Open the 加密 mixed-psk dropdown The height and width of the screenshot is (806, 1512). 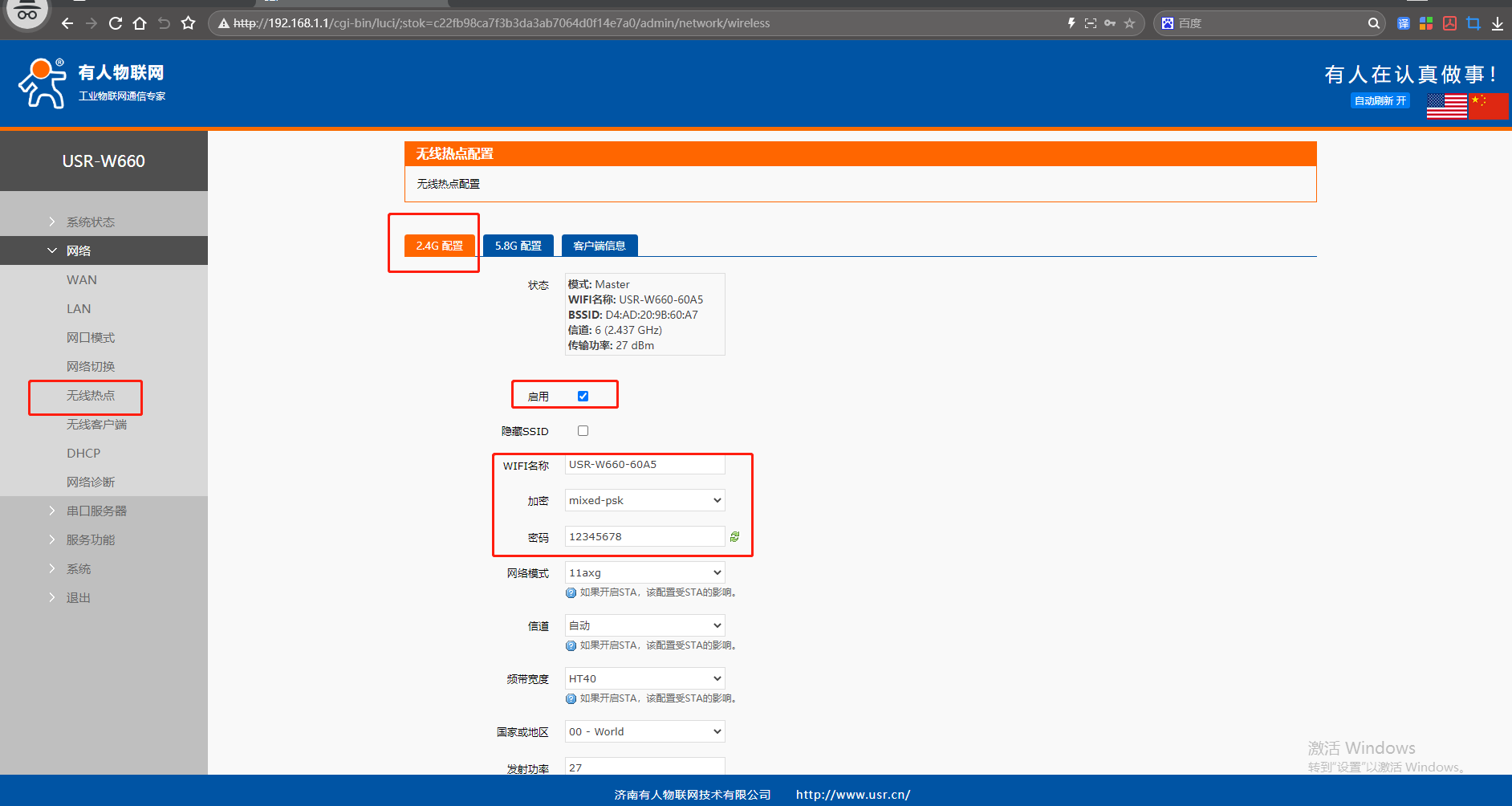point(644,500)
